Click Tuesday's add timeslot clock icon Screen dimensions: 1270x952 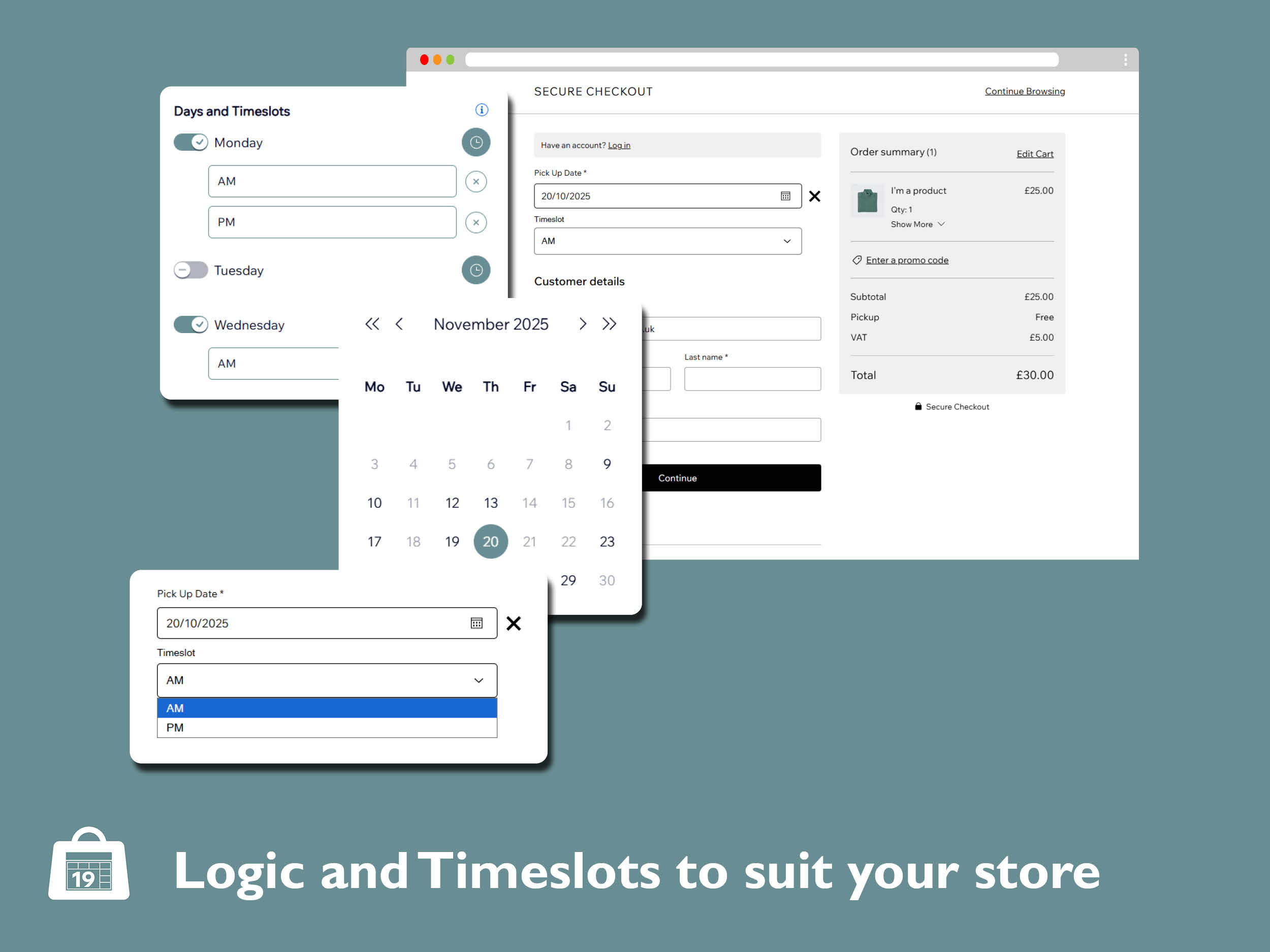click(x=475, y=270)
